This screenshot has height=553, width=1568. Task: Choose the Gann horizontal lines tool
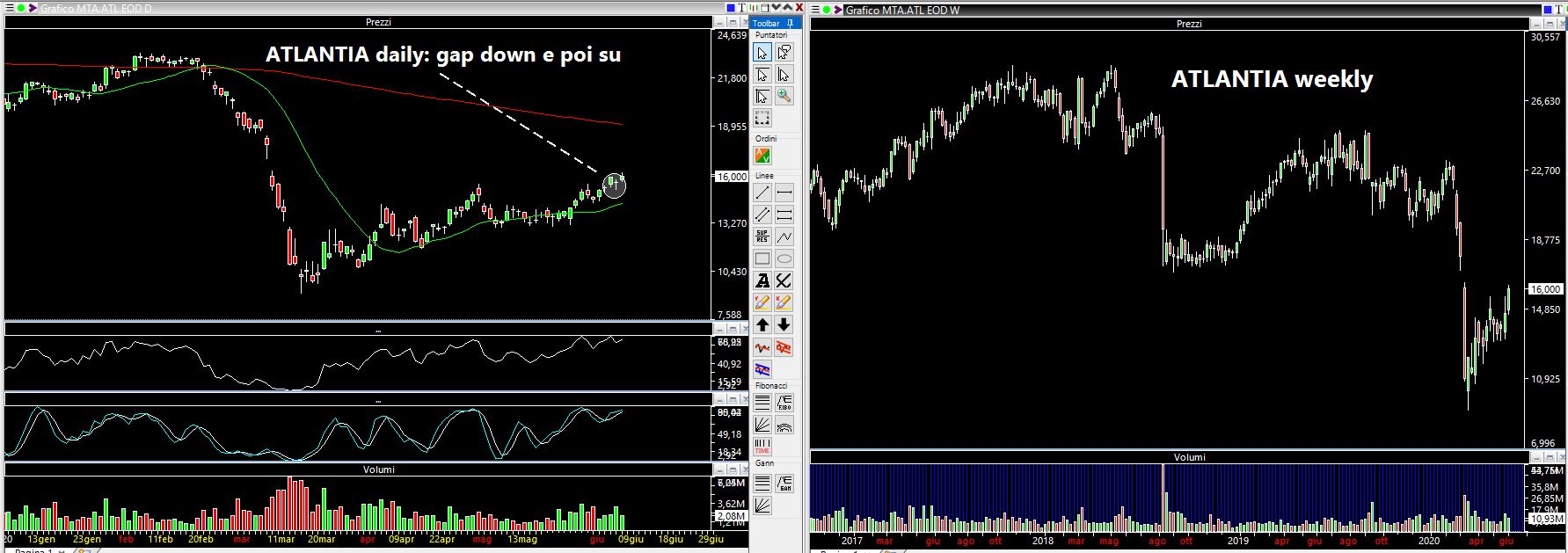click(x=762, y=483)
